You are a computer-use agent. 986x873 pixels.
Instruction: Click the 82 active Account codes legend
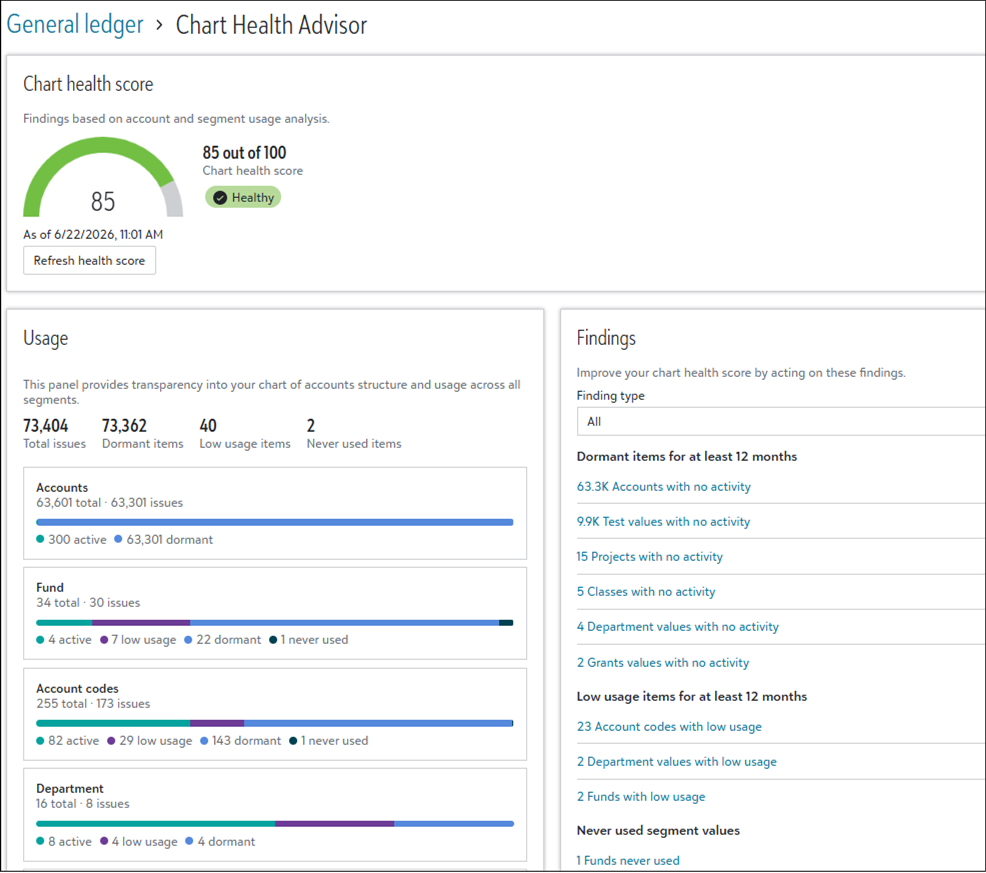click(x=67, y=741)
